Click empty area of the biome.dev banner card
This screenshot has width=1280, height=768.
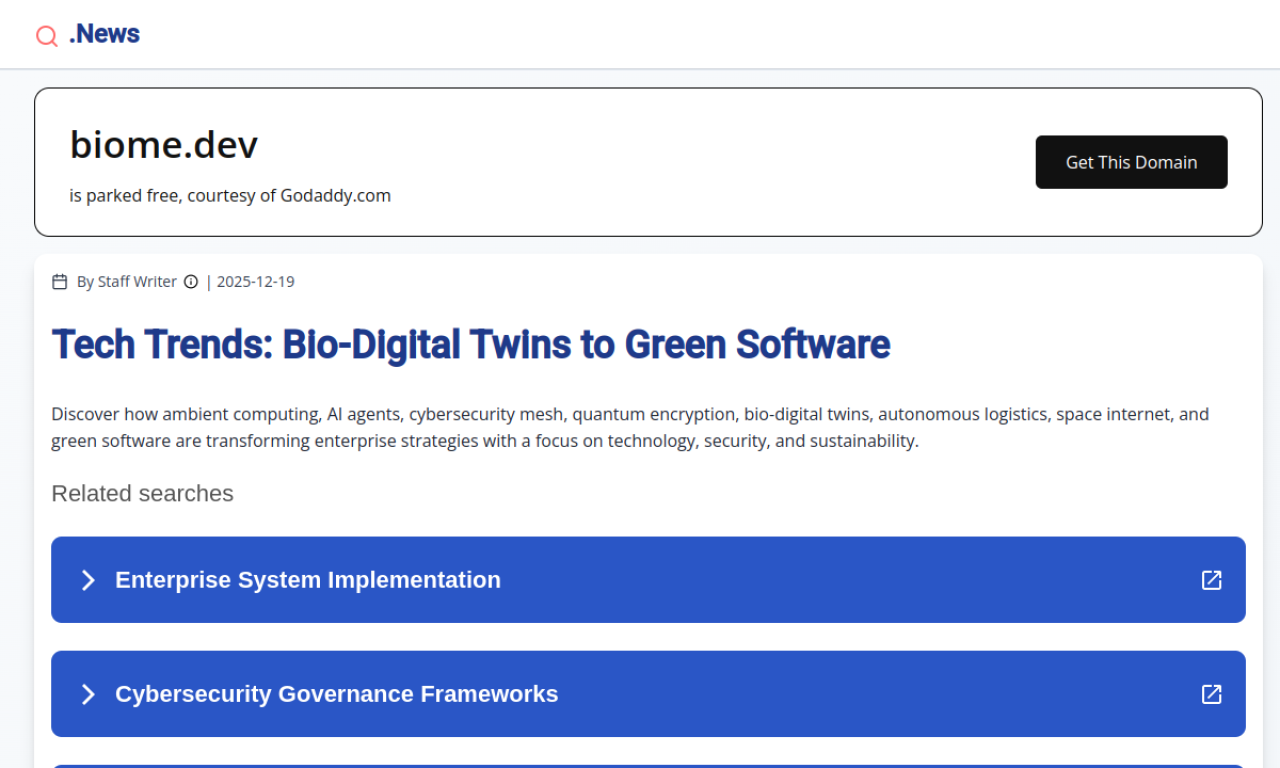tap(700, 162)
